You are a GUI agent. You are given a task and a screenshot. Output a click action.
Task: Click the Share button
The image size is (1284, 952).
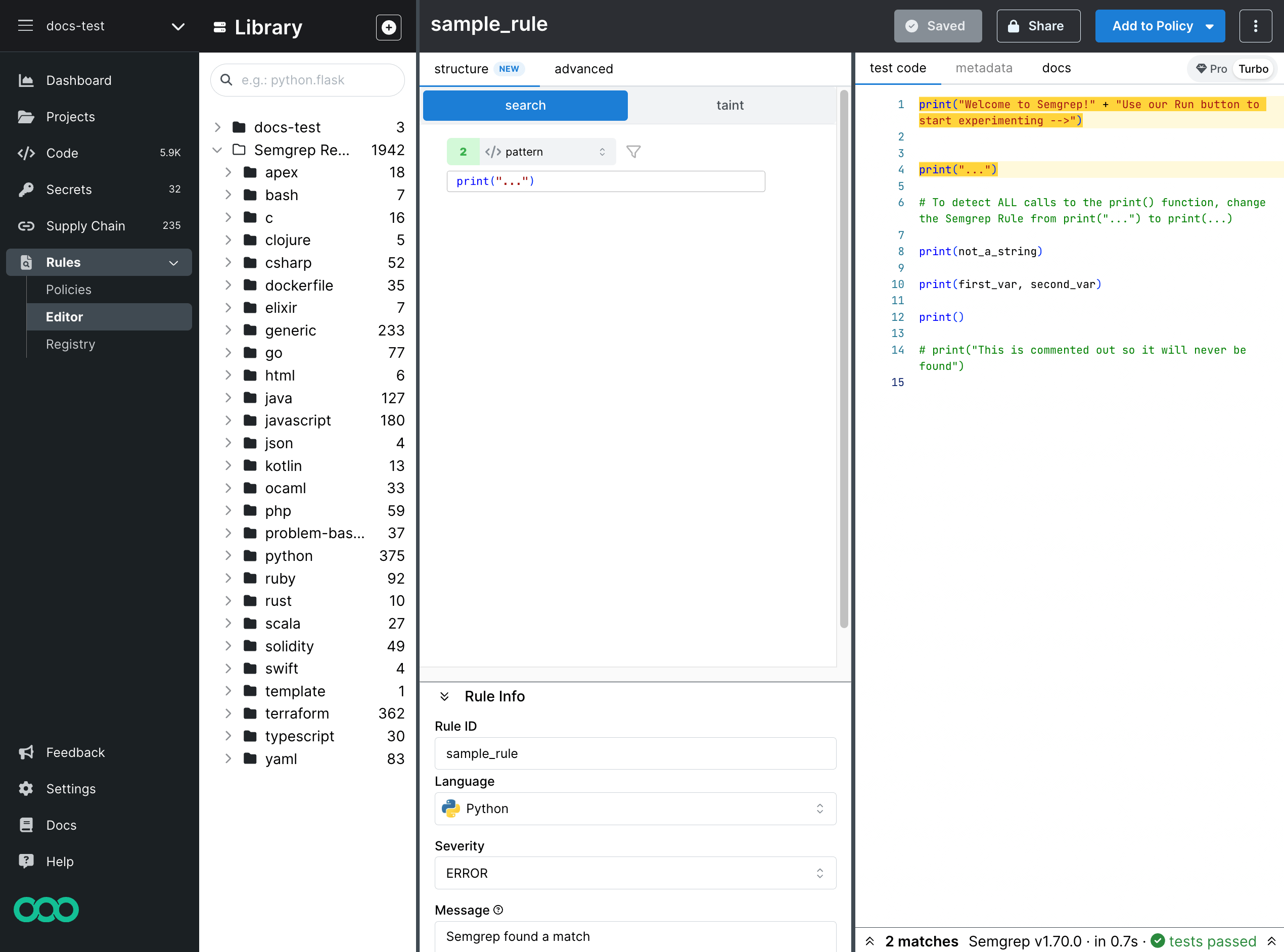(x=1038, y=26)
